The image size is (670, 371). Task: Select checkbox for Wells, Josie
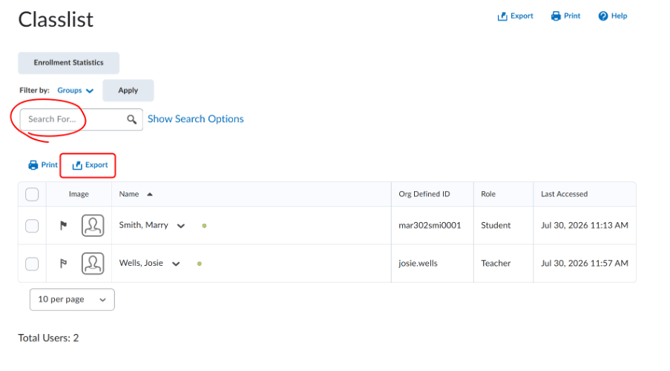(x=32, y=264)
